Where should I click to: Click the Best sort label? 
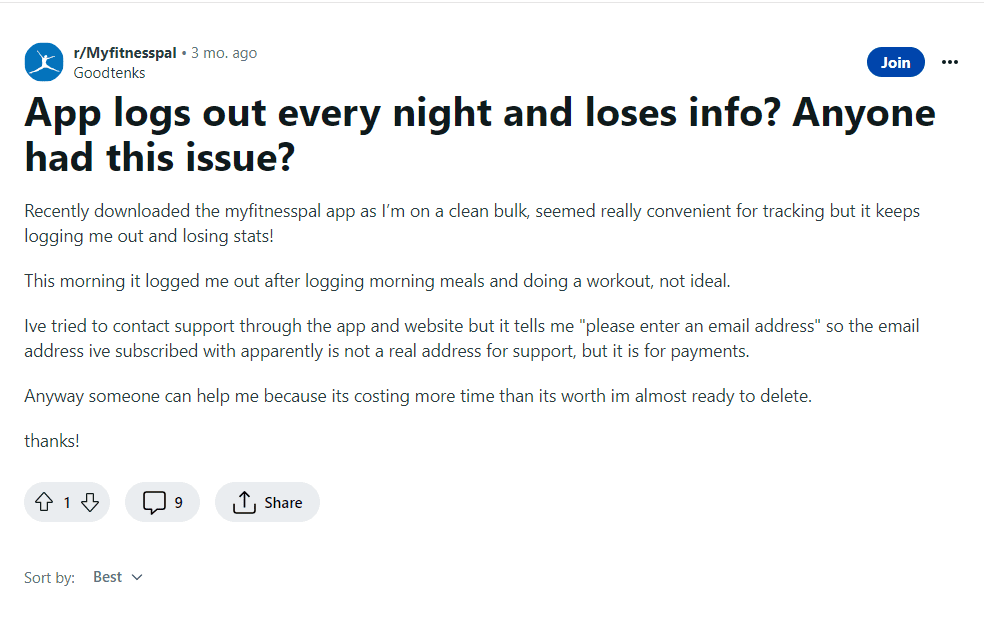click(105, 576)
